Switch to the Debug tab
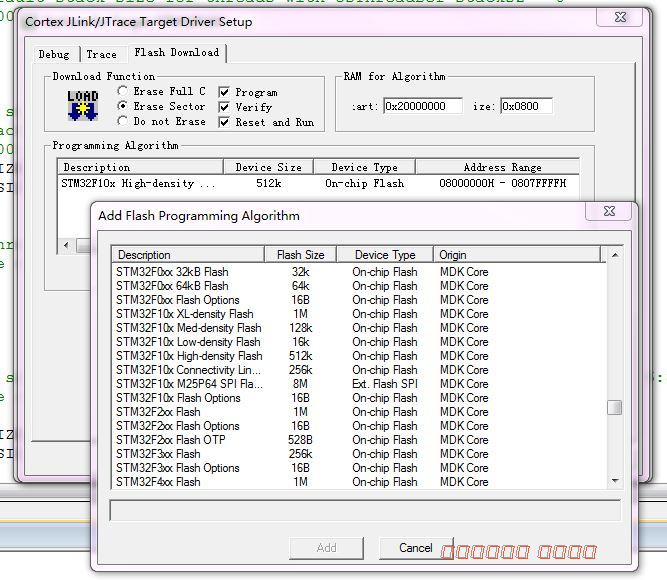This screenshot has height=580, width=667. (54, 54)
